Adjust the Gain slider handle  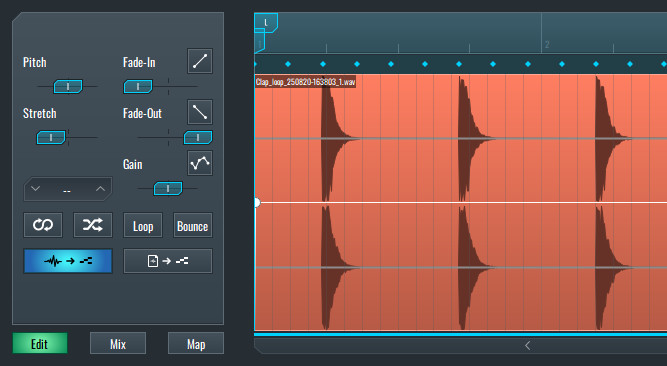click(168, 188)
